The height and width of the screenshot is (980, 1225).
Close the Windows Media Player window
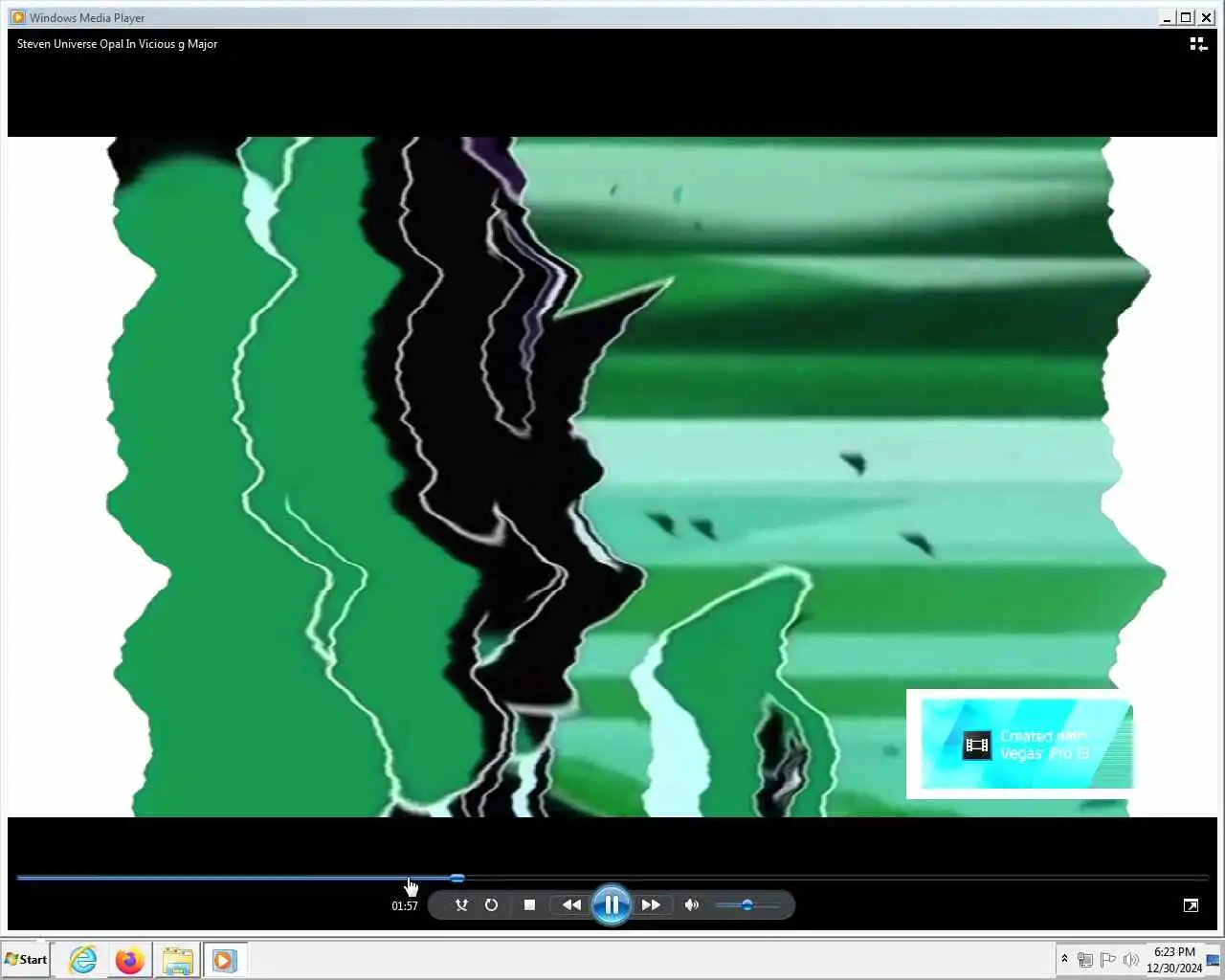1206,17
